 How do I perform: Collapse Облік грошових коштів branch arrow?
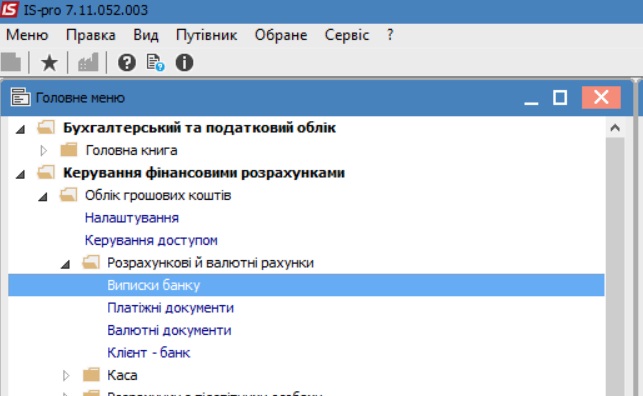[x=43, y=197]
